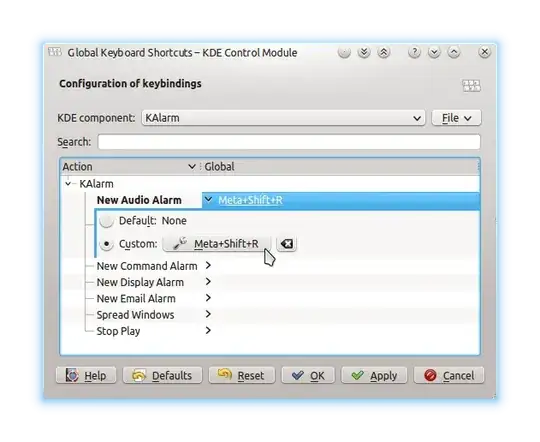The image size is (540, 442).
Task: Click the Defaults button
Action: 163,375
